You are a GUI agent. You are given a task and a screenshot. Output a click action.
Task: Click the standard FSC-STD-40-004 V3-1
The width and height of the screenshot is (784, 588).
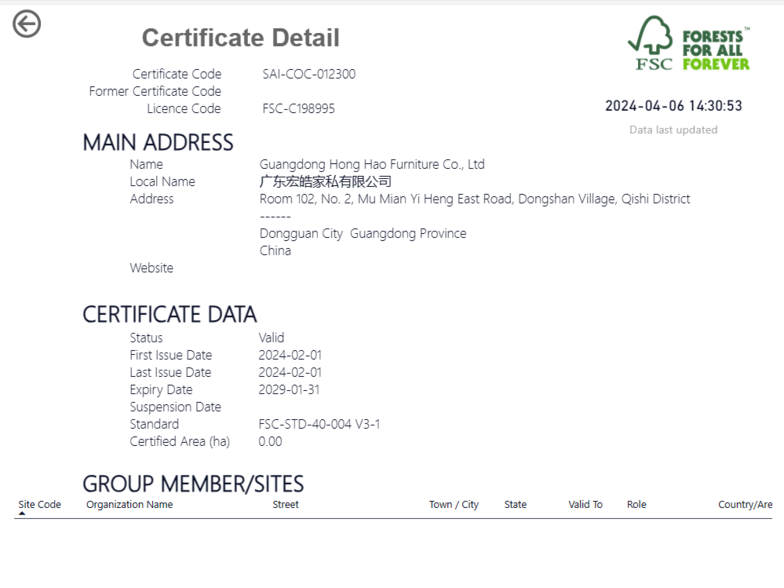click(x=319, y=424)
